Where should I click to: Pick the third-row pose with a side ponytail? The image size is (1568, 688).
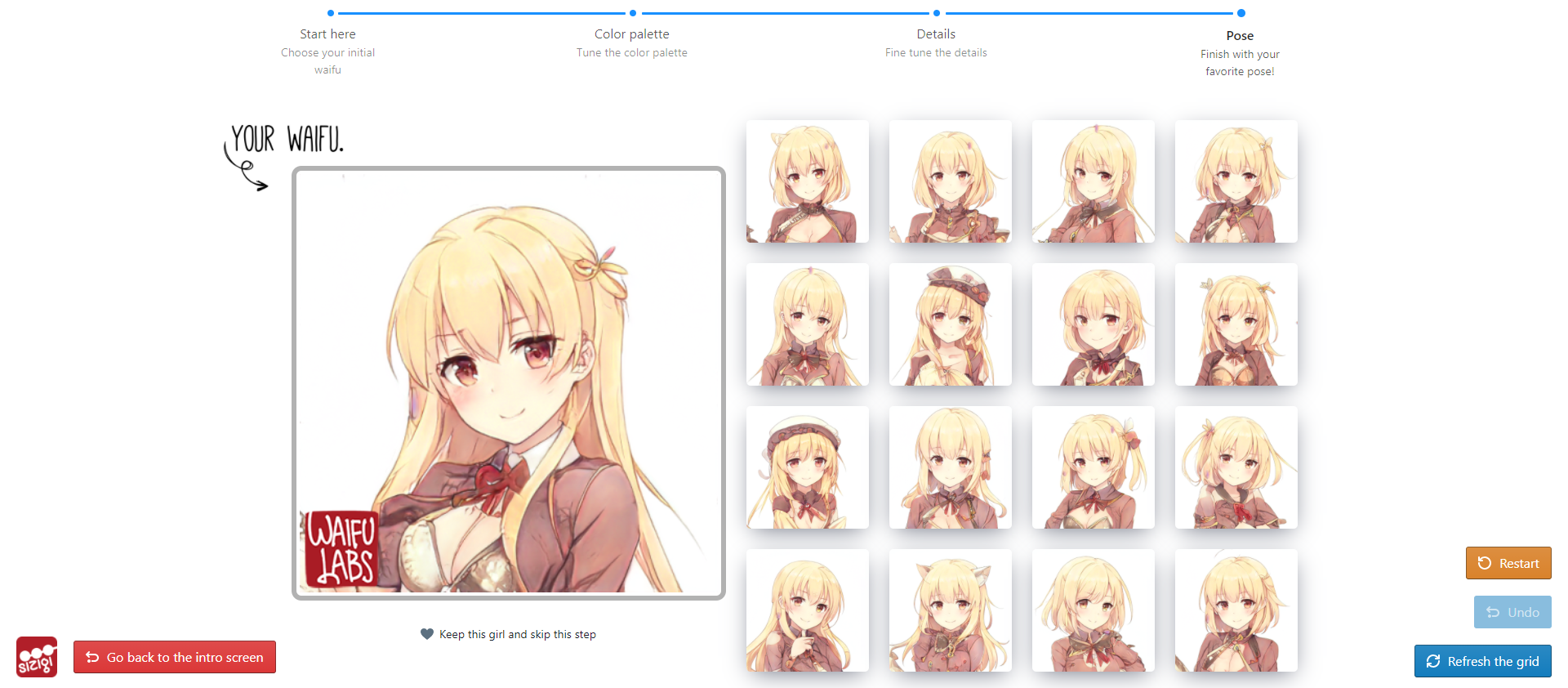coord(1236,467)
